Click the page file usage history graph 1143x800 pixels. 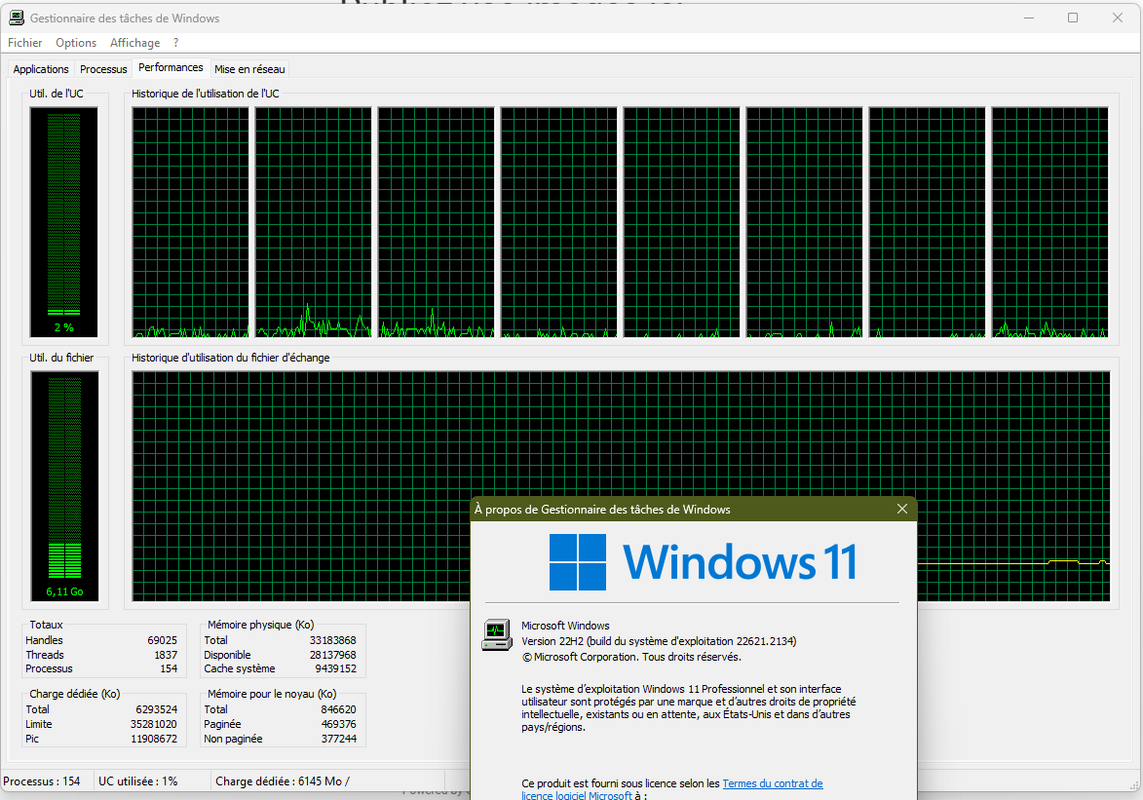point(620,486)
